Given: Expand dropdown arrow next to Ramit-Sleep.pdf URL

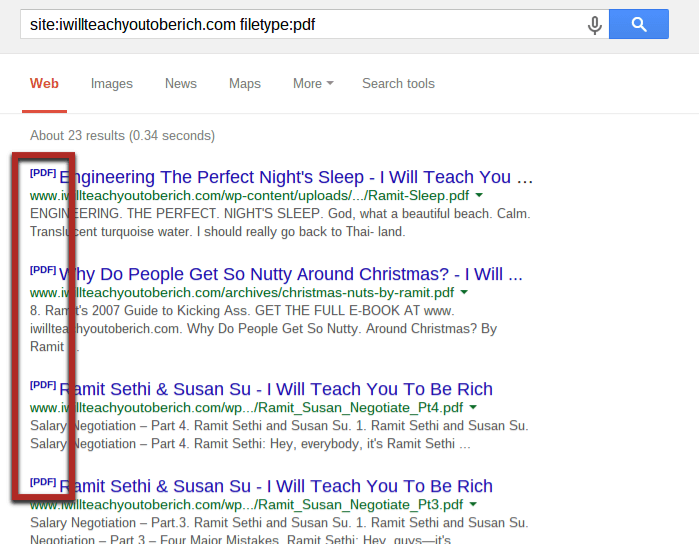Looking at the screenshot, I should pyautogui.click(x=479, y=195).
